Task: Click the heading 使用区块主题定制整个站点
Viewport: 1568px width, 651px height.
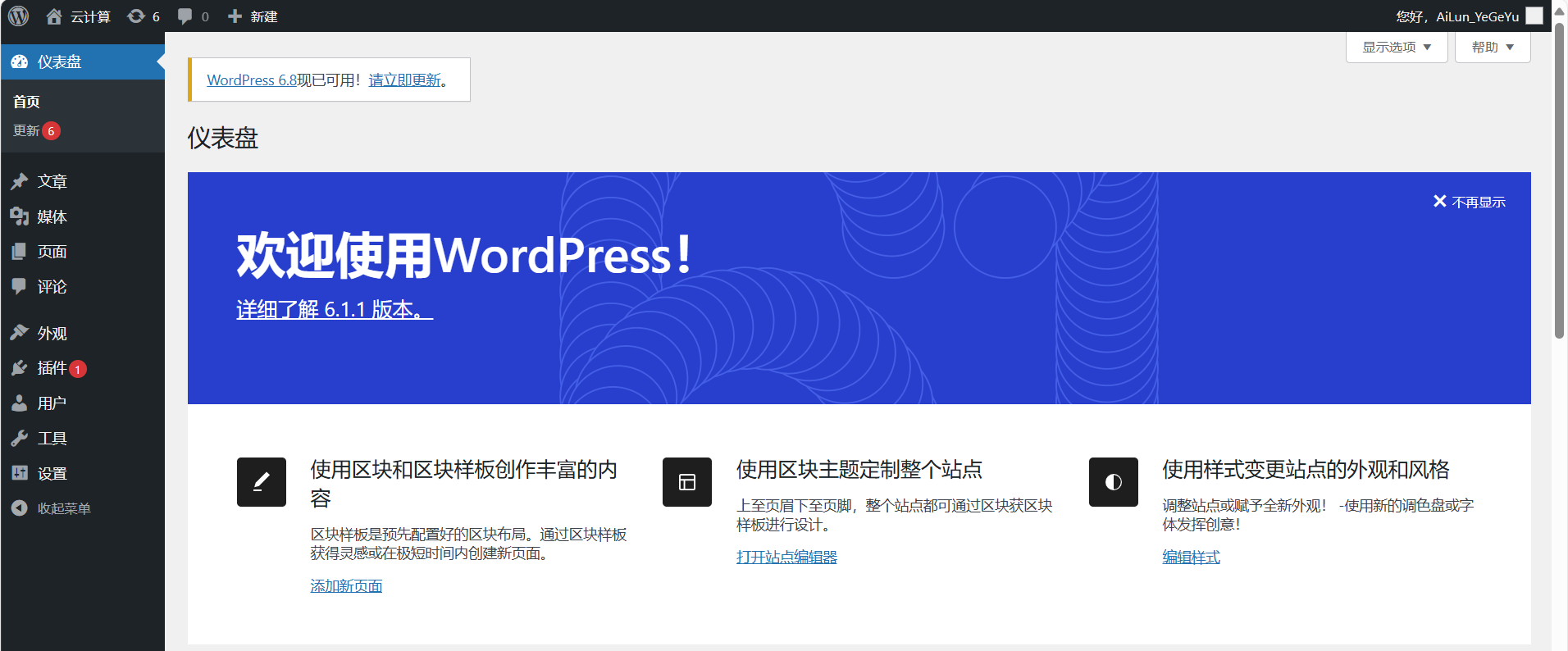Action: [x=859, y=469]
